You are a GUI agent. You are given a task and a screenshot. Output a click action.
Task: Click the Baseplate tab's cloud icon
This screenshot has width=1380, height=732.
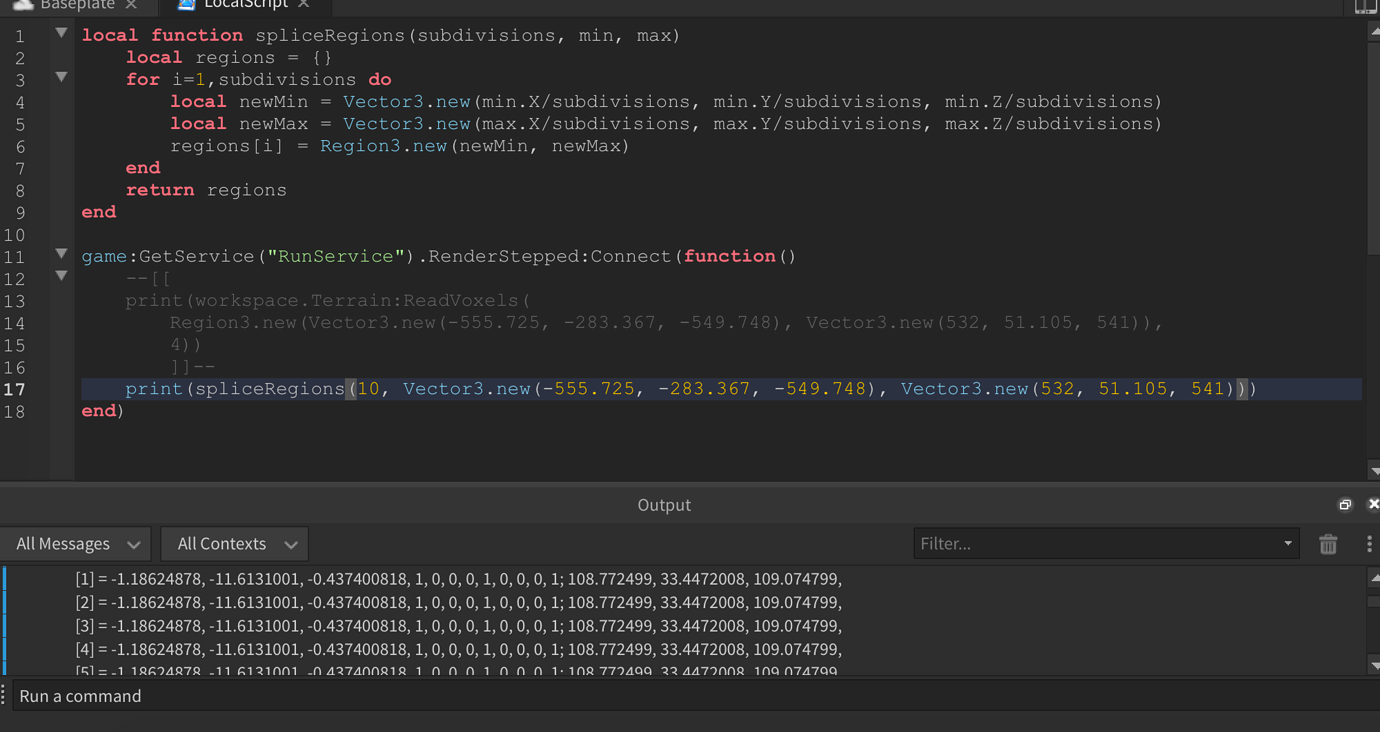pos(23,5)
